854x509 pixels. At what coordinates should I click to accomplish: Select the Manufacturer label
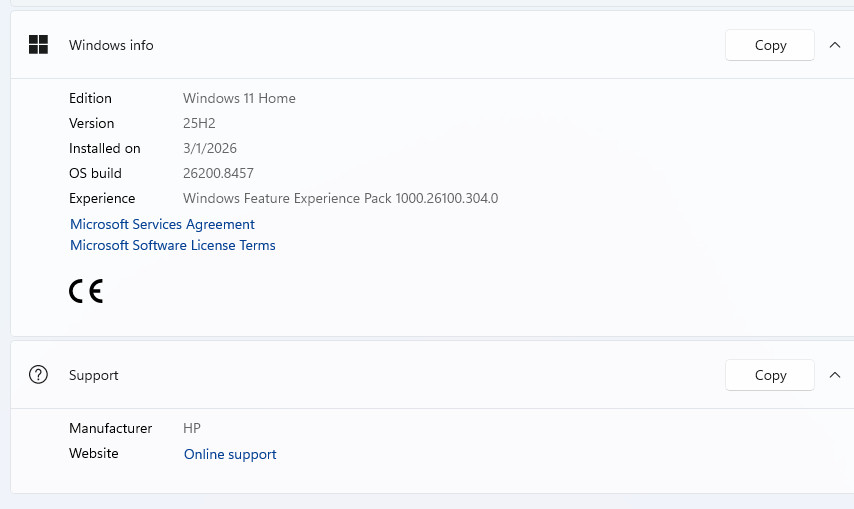click(x=111, y=428)
